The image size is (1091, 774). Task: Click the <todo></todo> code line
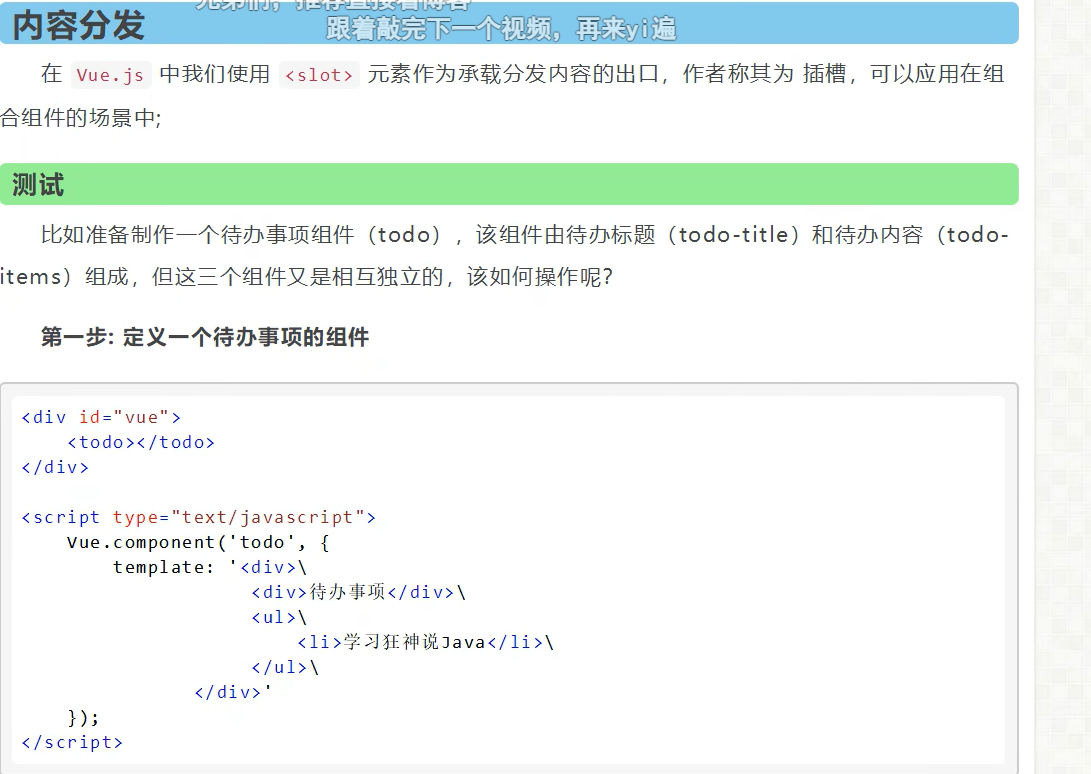(141, 442)
